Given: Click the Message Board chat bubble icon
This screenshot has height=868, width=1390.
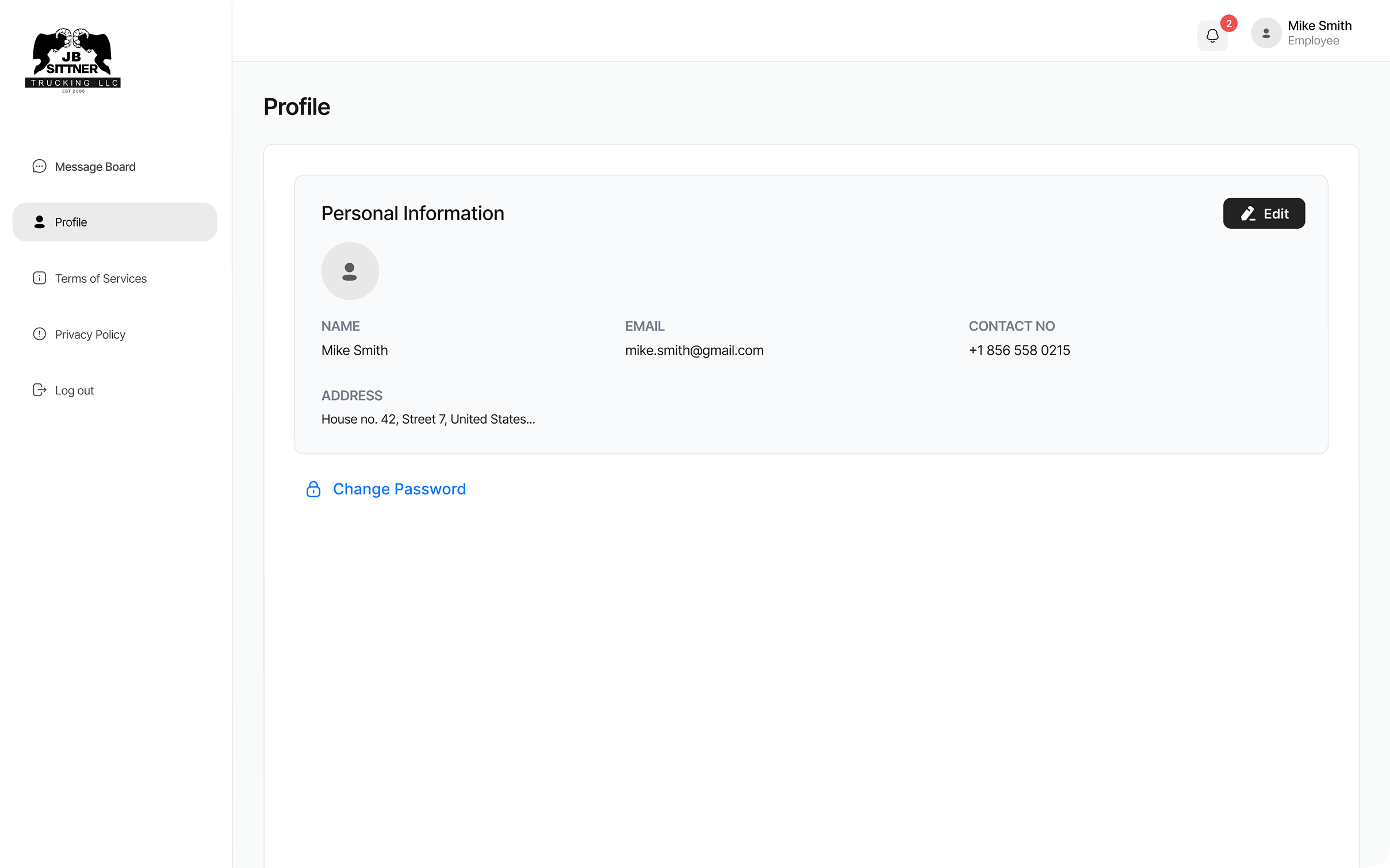Looking at the screenshot, I should (x=39, y=167).
